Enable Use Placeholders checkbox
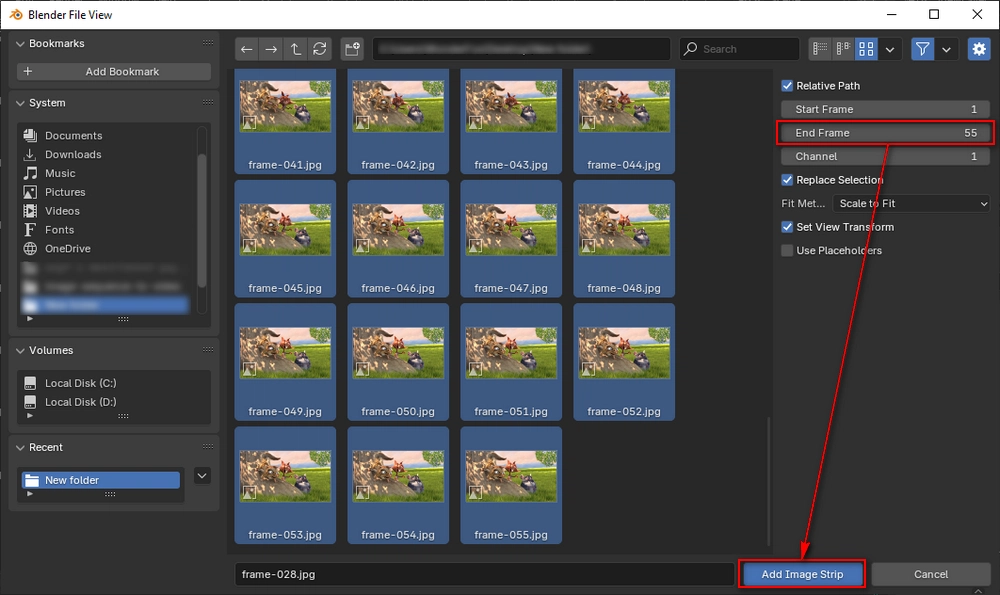The width and height of the screenshot is (1000, 595). click(x=787, y=251)
